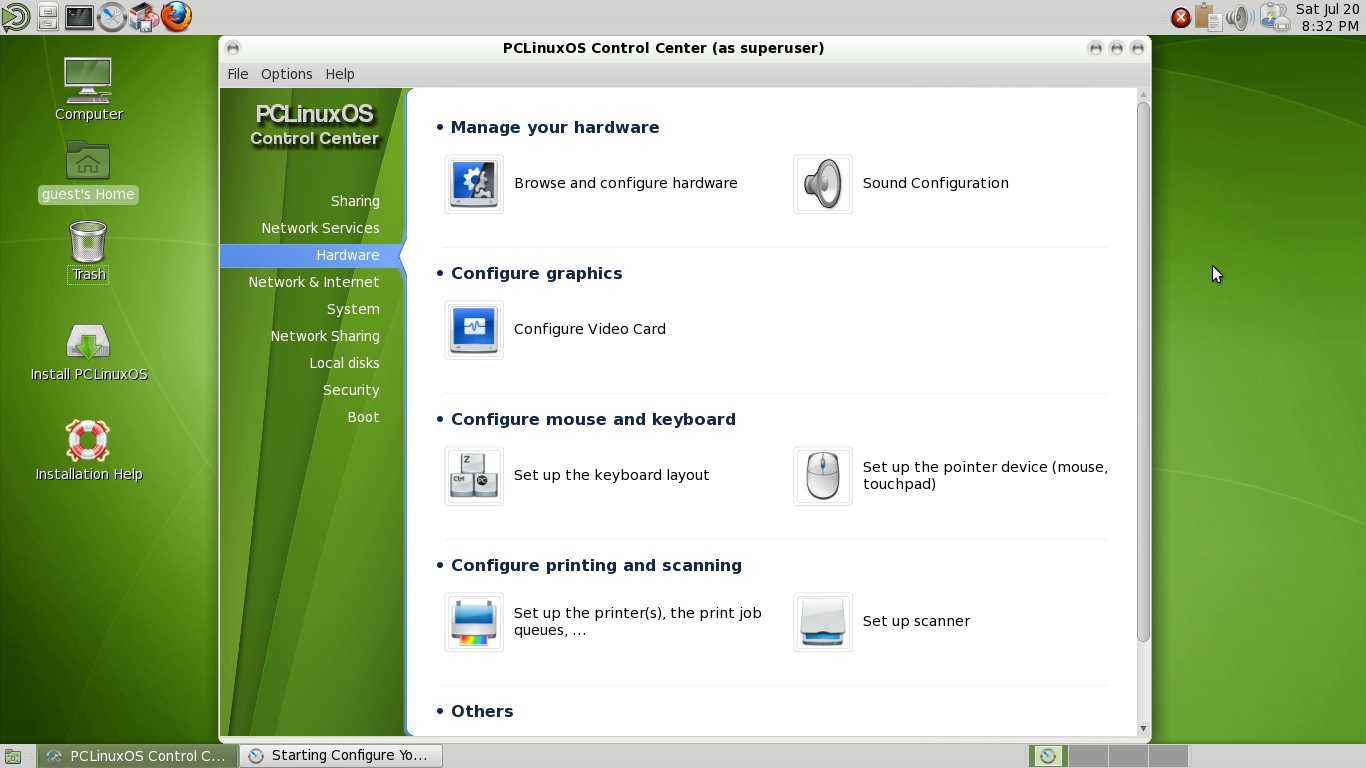
Task: Click 'Set up scanner' text link
Action: click(917, 621)
